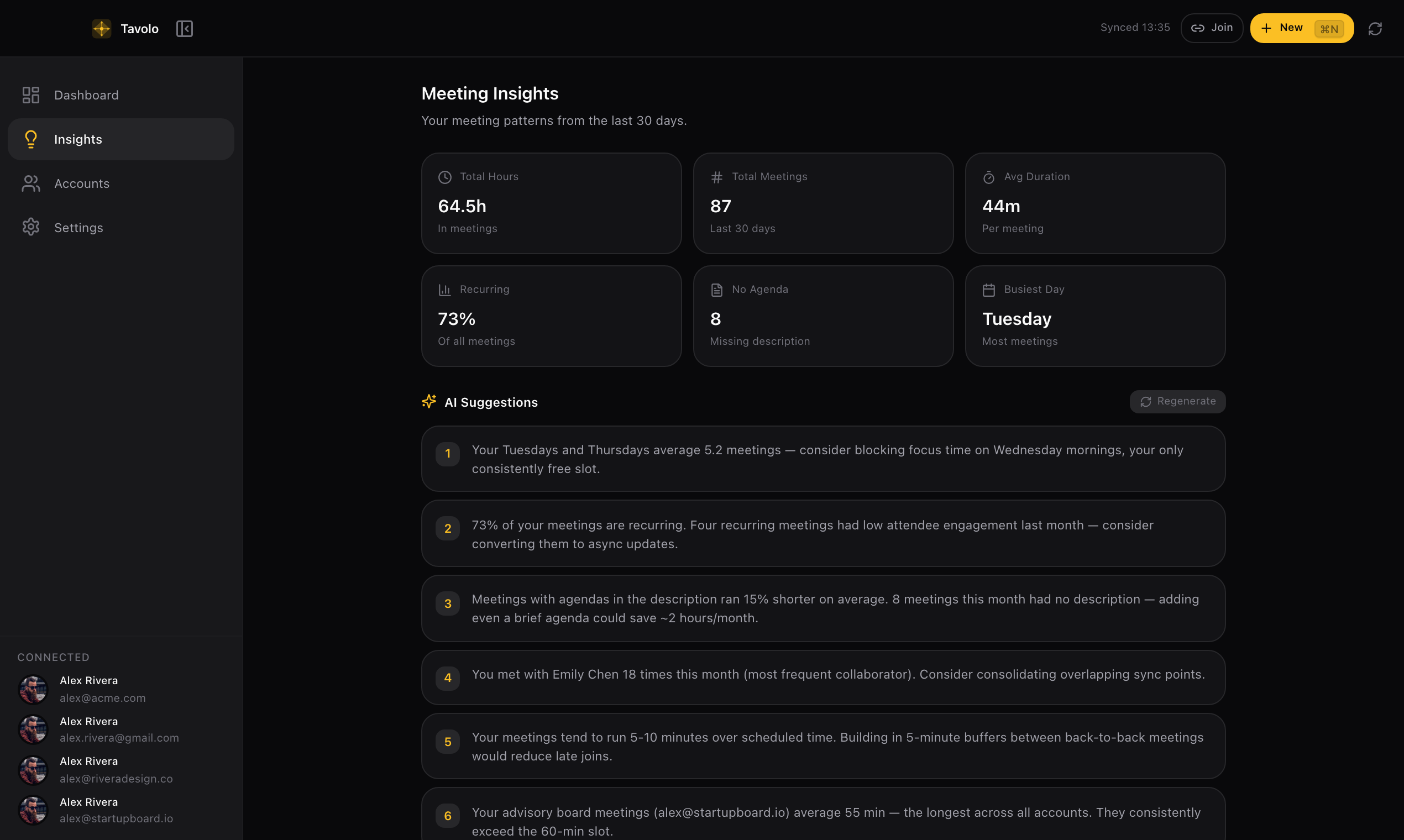Click the sync refresh icon top right
The width and height of the screenshot is (1404, 840).
point(1376,28)
